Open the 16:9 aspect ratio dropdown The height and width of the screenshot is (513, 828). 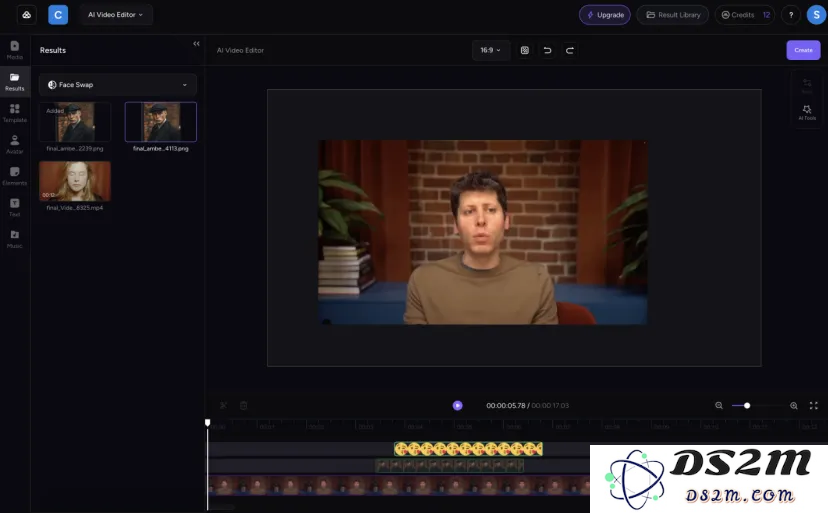click(491, 50)
